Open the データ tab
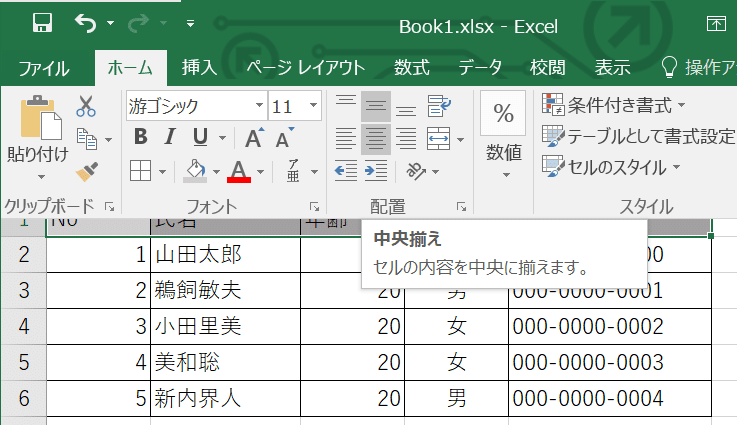The height and width of the screenshot is (425, 737). point(480,68)
